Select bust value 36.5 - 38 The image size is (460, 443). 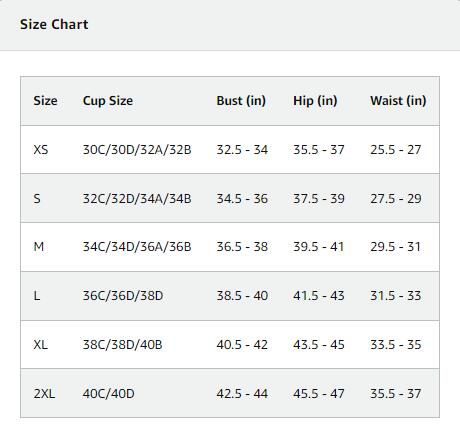pos(242,247)
